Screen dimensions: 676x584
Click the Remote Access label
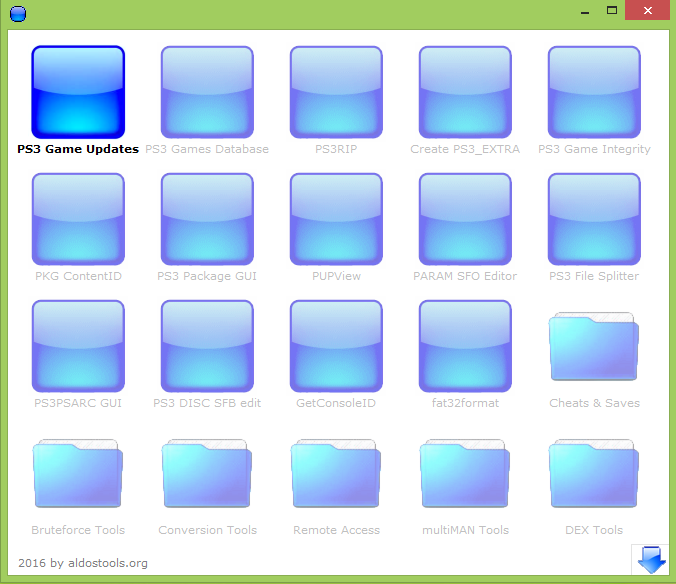(336, 530)
